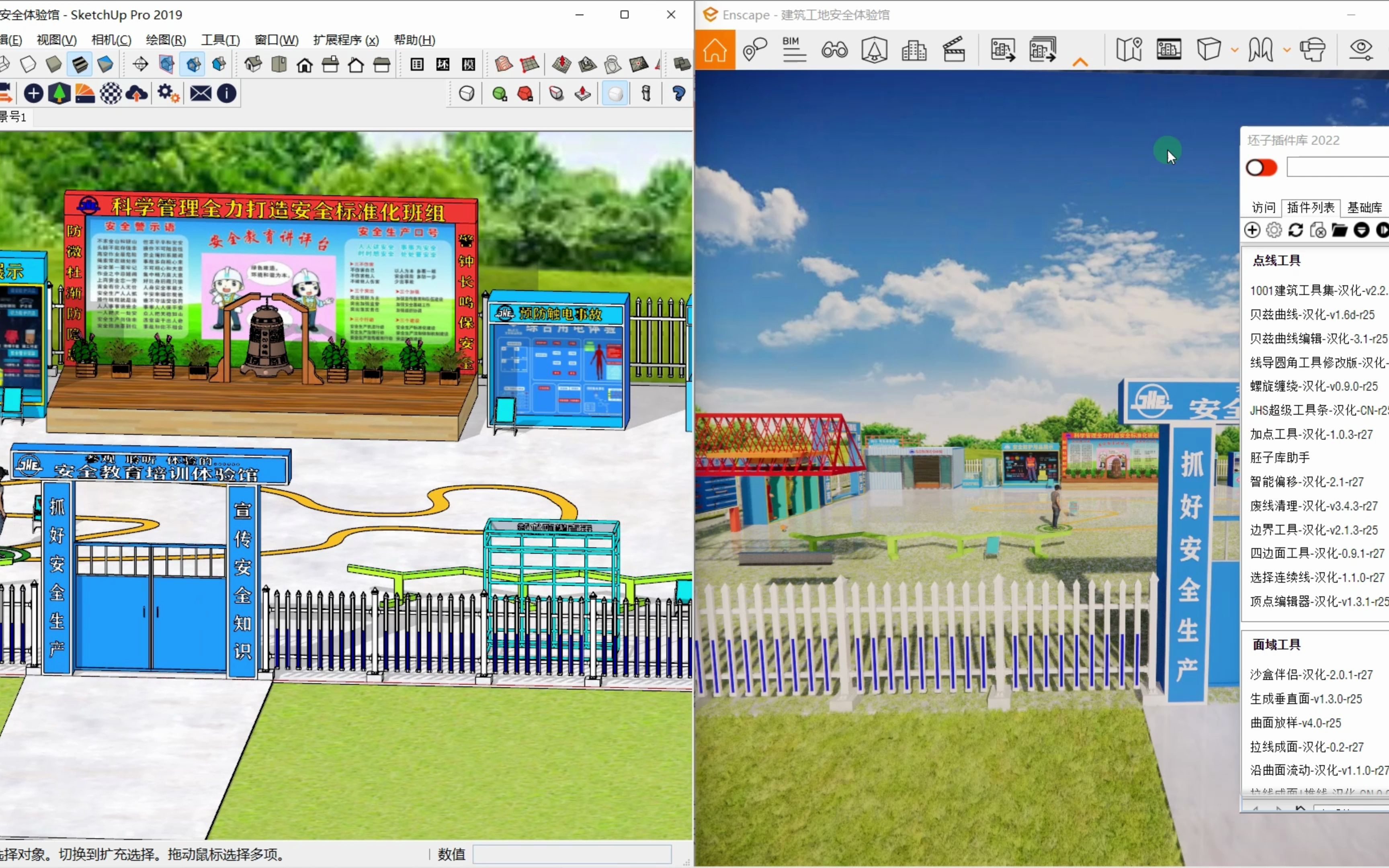The width and height of the screenshot is (1389, 868).
Task: Click 点线工具 category header
Action: pyautogui.click(x=1276, y=261)
